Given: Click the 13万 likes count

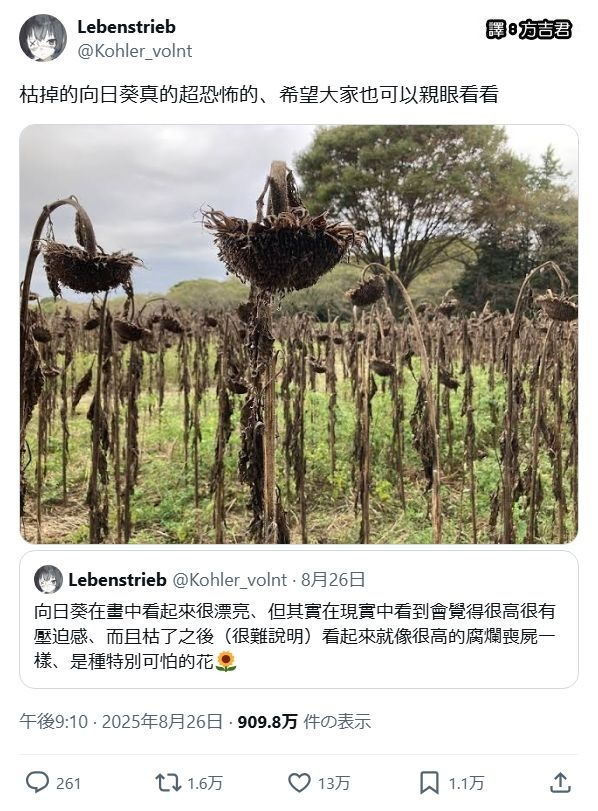Looking at the screenshot, I should click(334, 784).
